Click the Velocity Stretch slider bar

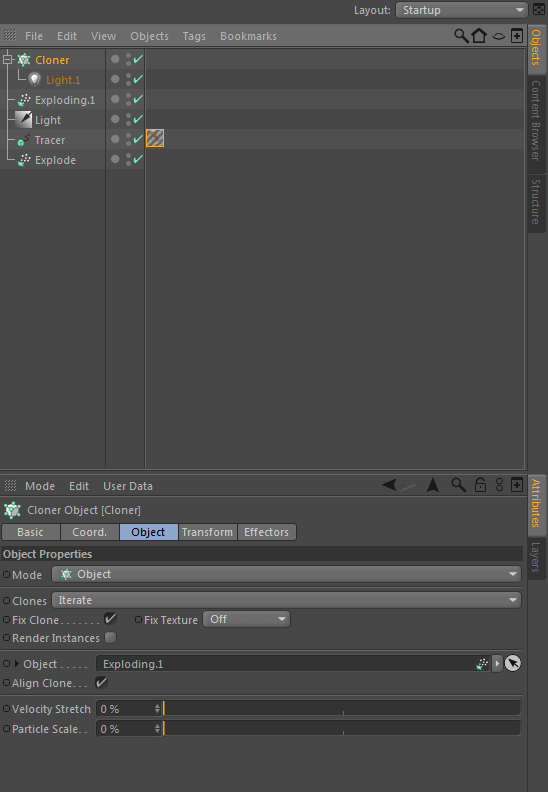click(x=341, y=708)
